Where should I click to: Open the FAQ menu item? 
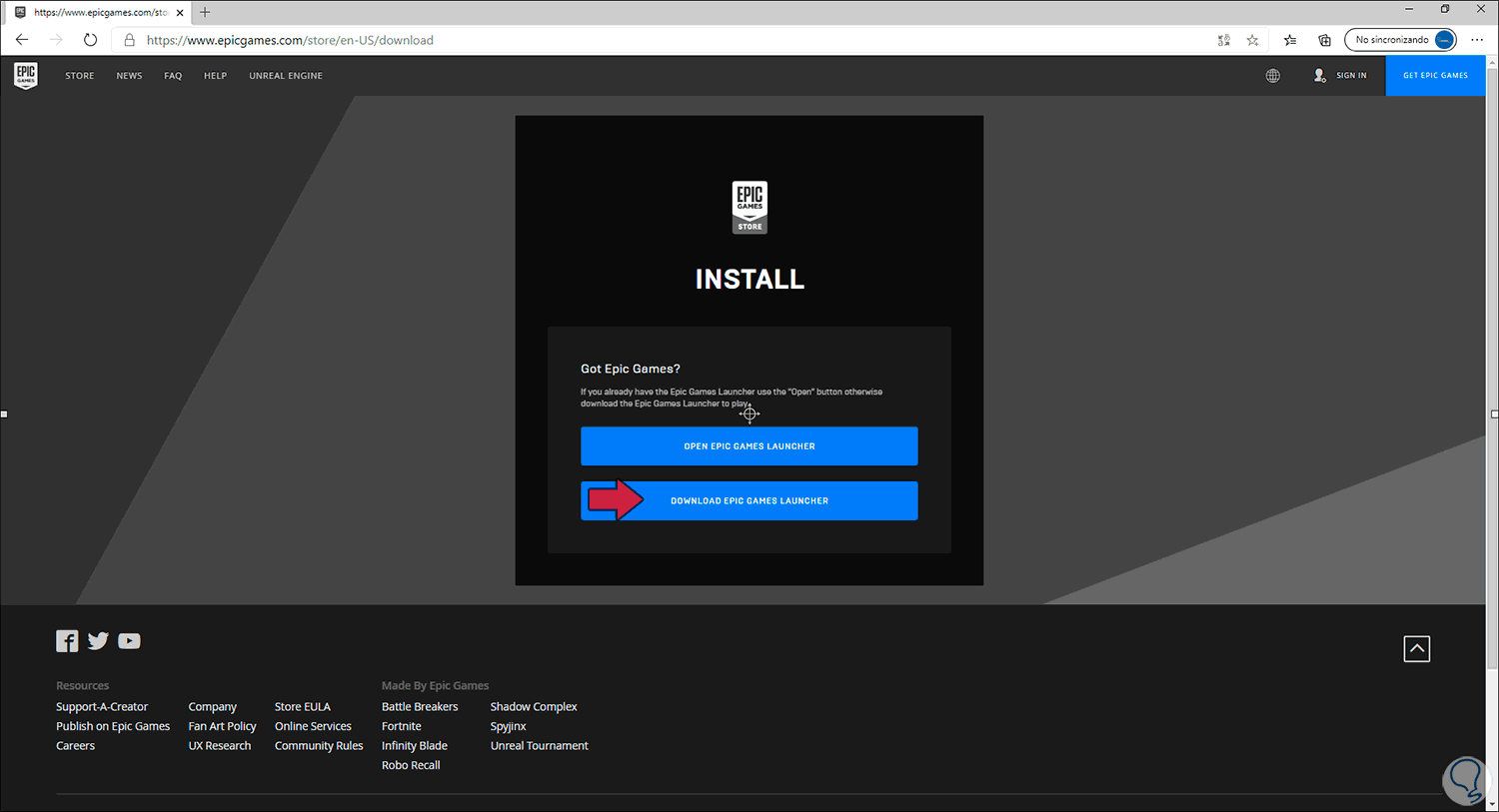173,76
